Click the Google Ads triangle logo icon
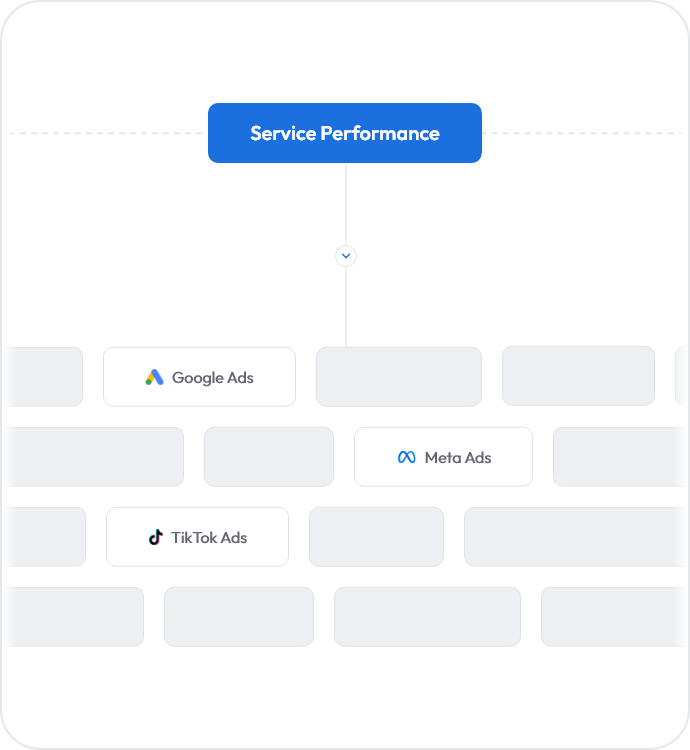This screenshot has height=750, width=690. coord(154,377)
